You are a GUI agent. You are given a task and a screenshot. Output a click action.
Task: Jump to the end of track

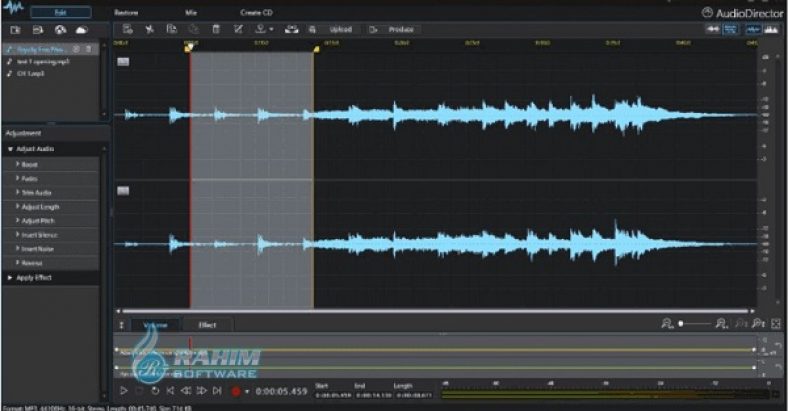click(217, 390)
